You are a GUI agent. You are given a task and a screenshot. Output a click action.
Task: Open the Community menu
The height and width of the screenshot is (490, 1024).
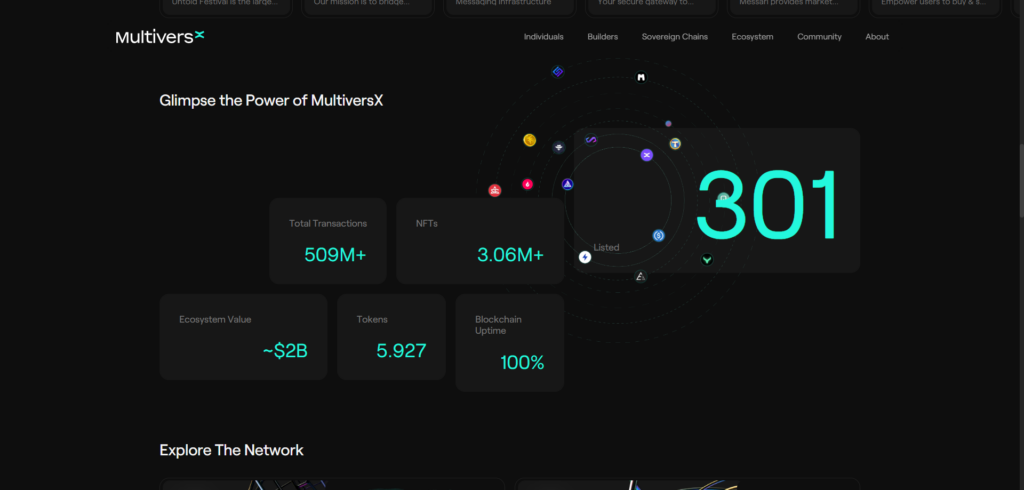(x=820, y=37)
